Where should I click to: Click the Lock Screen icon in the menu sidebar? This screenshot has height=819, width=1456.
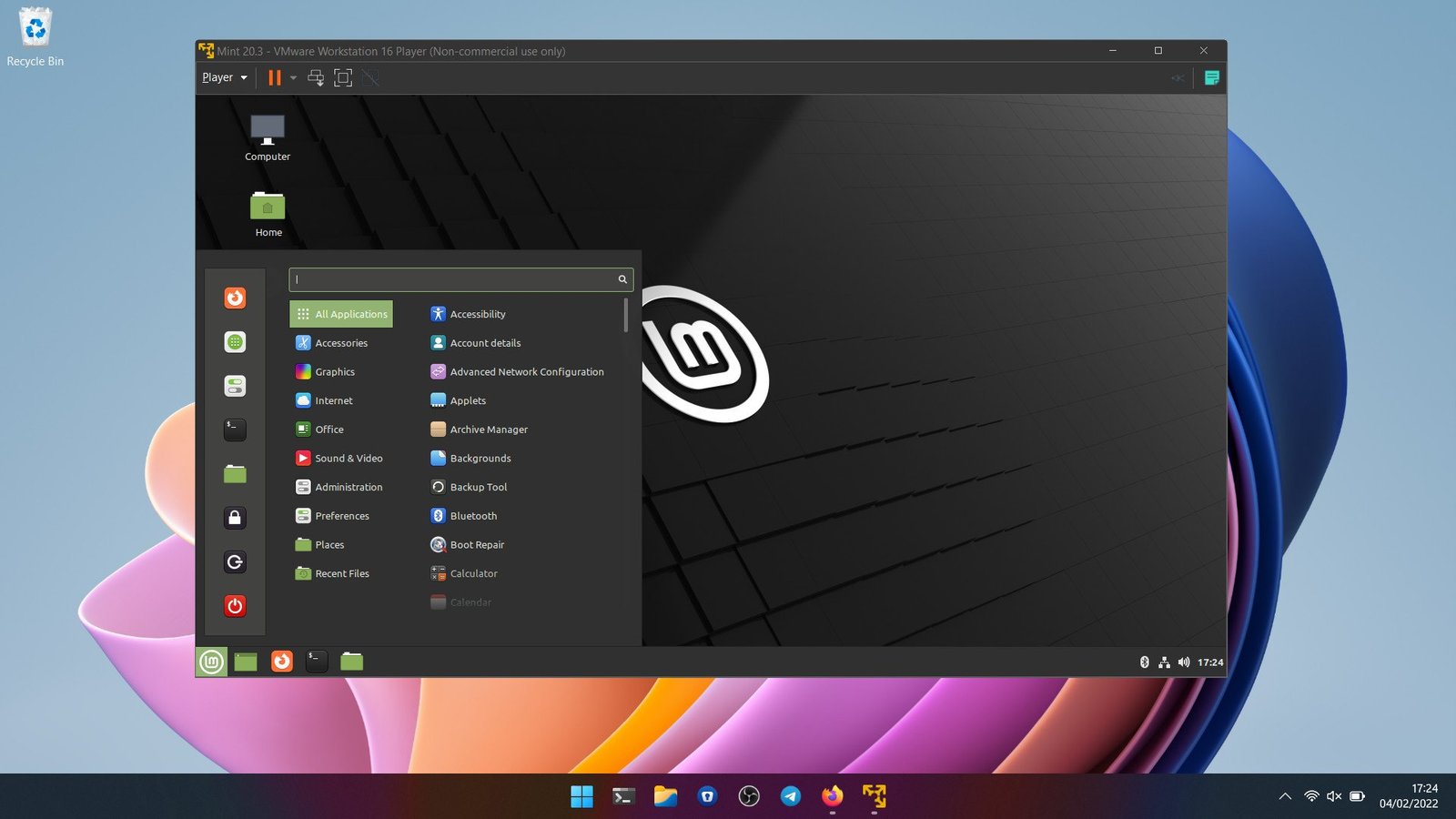point(235,518)
